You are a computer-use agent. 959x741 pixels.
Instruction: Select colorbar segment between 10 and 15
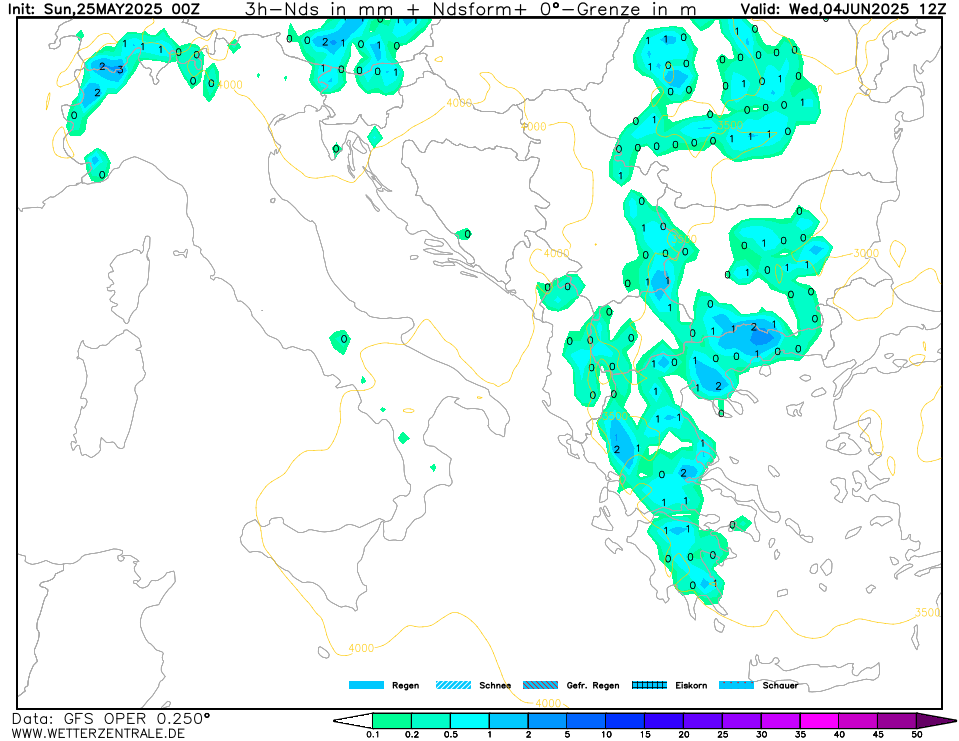click(625, 720)
